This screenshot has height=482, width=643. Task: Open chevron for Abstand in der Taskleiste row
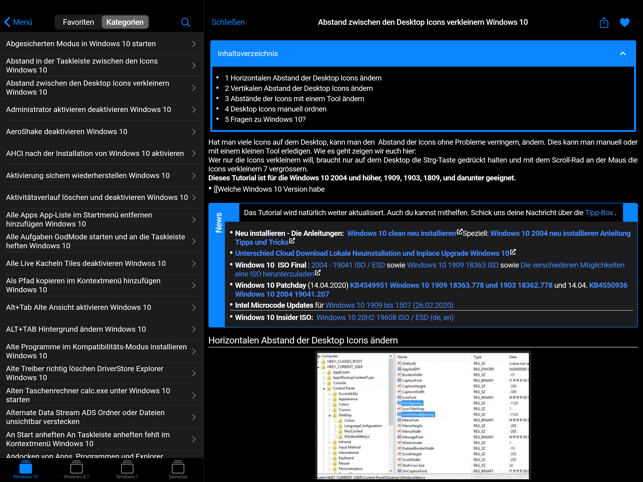[194, 66]
